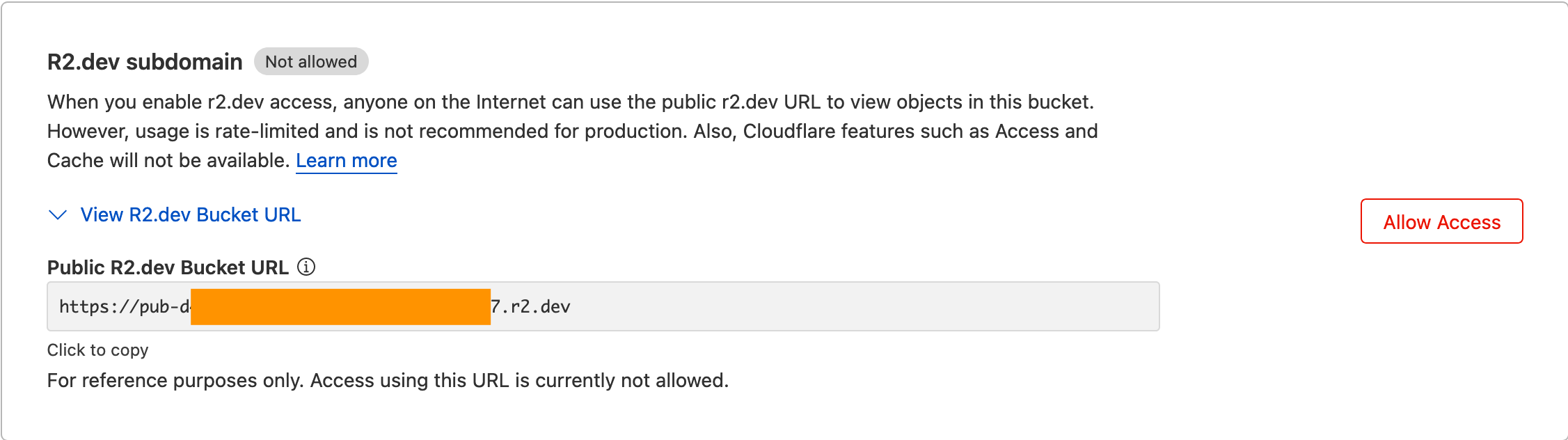Screen dimensions: 1568x440
Task: Click empty space inside the URL field
Action: [863, 306]
